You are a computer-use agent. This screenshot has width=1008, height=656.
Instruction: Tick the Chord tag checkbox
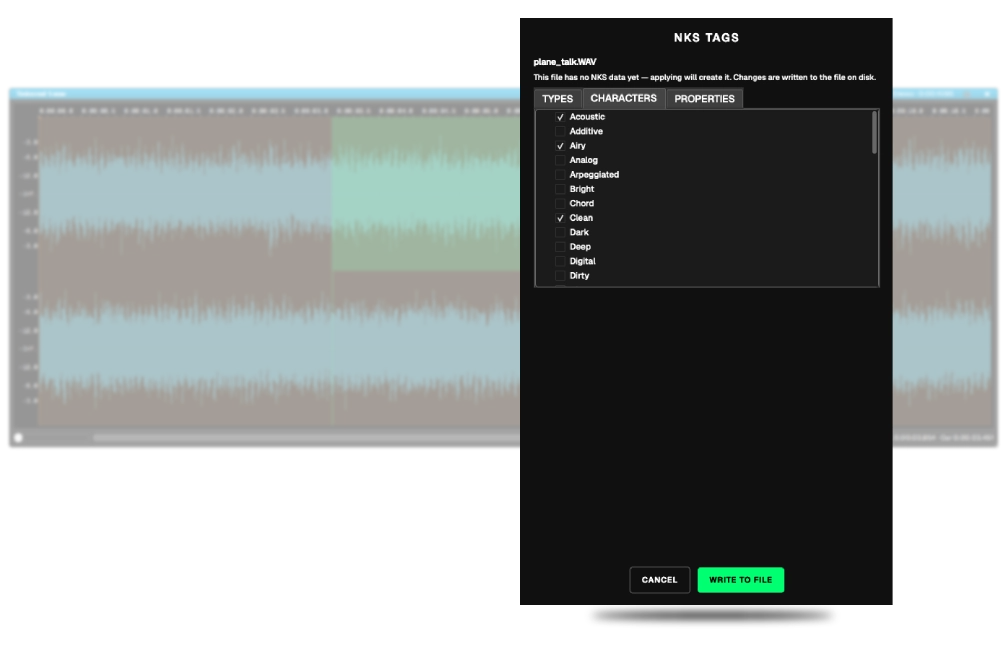560,203
